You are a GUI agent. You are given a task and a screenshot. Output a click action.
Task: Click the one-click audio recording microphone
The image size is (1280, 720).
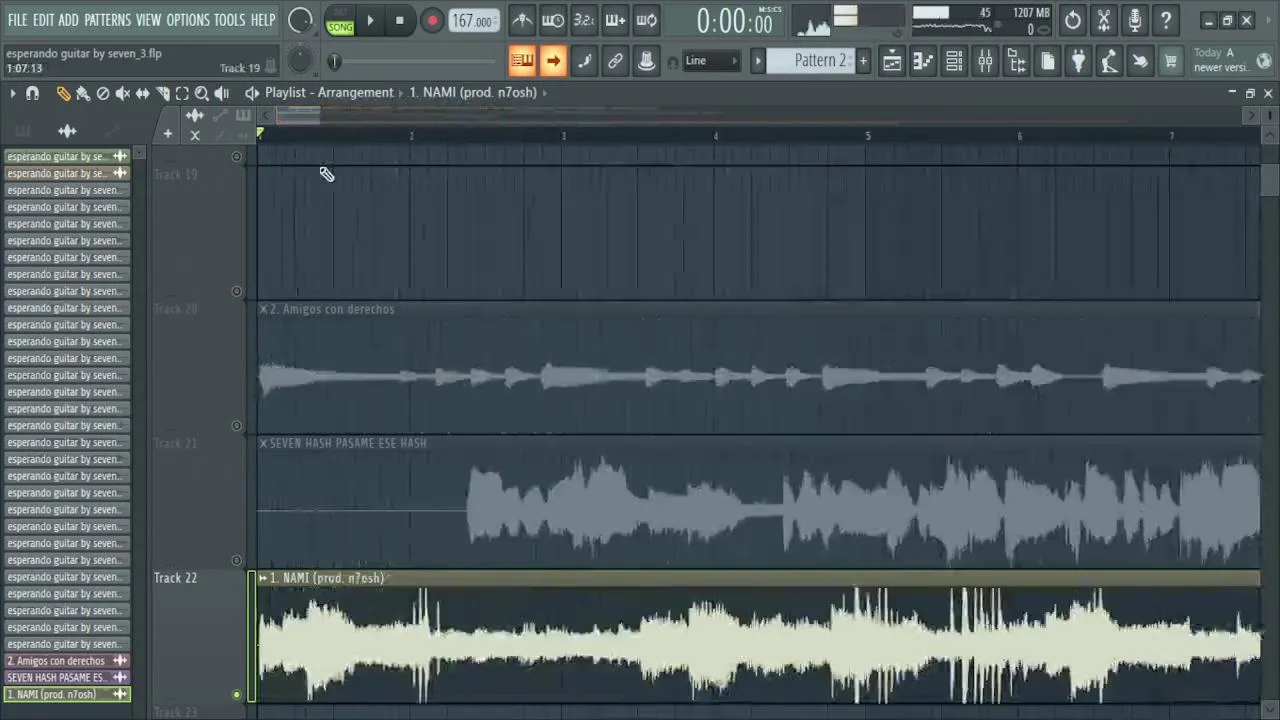(1134, 20)
